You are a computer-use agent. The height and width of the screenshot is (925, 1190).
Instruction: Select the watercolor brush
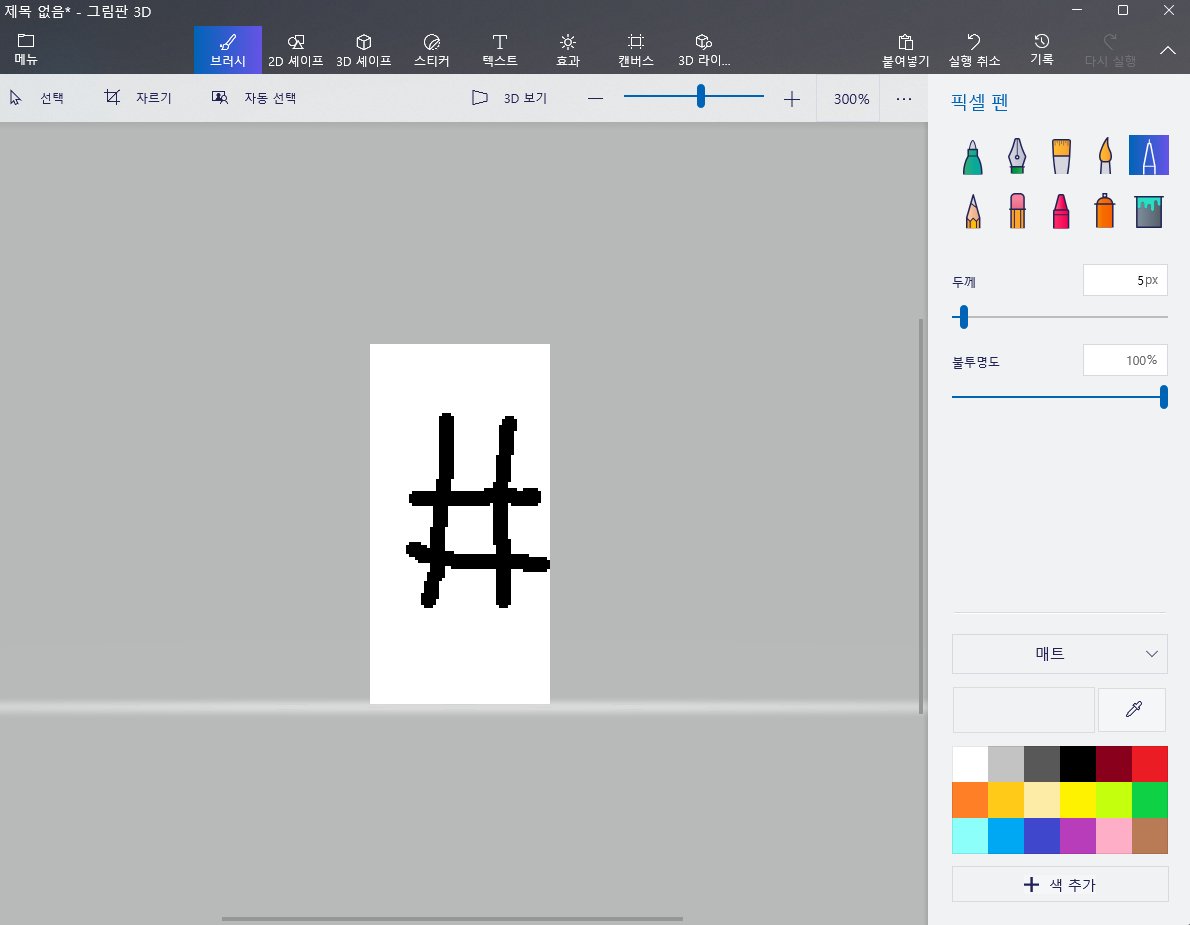click(1105, 156)
